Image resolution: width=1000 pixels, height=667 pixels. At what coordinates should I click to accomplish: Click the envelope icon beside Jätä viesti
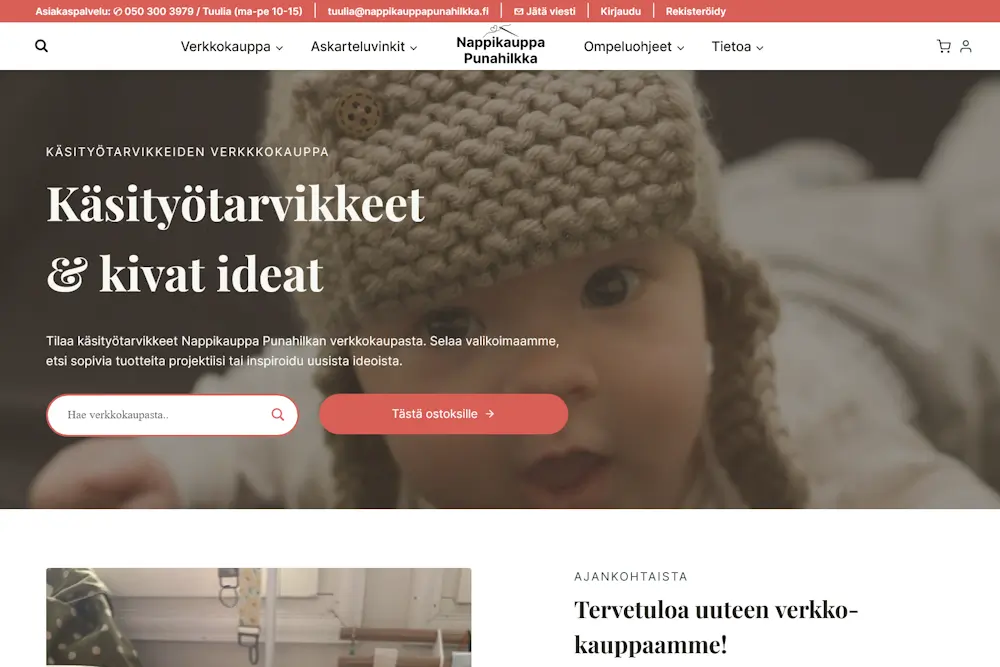[x=518, y=11]
